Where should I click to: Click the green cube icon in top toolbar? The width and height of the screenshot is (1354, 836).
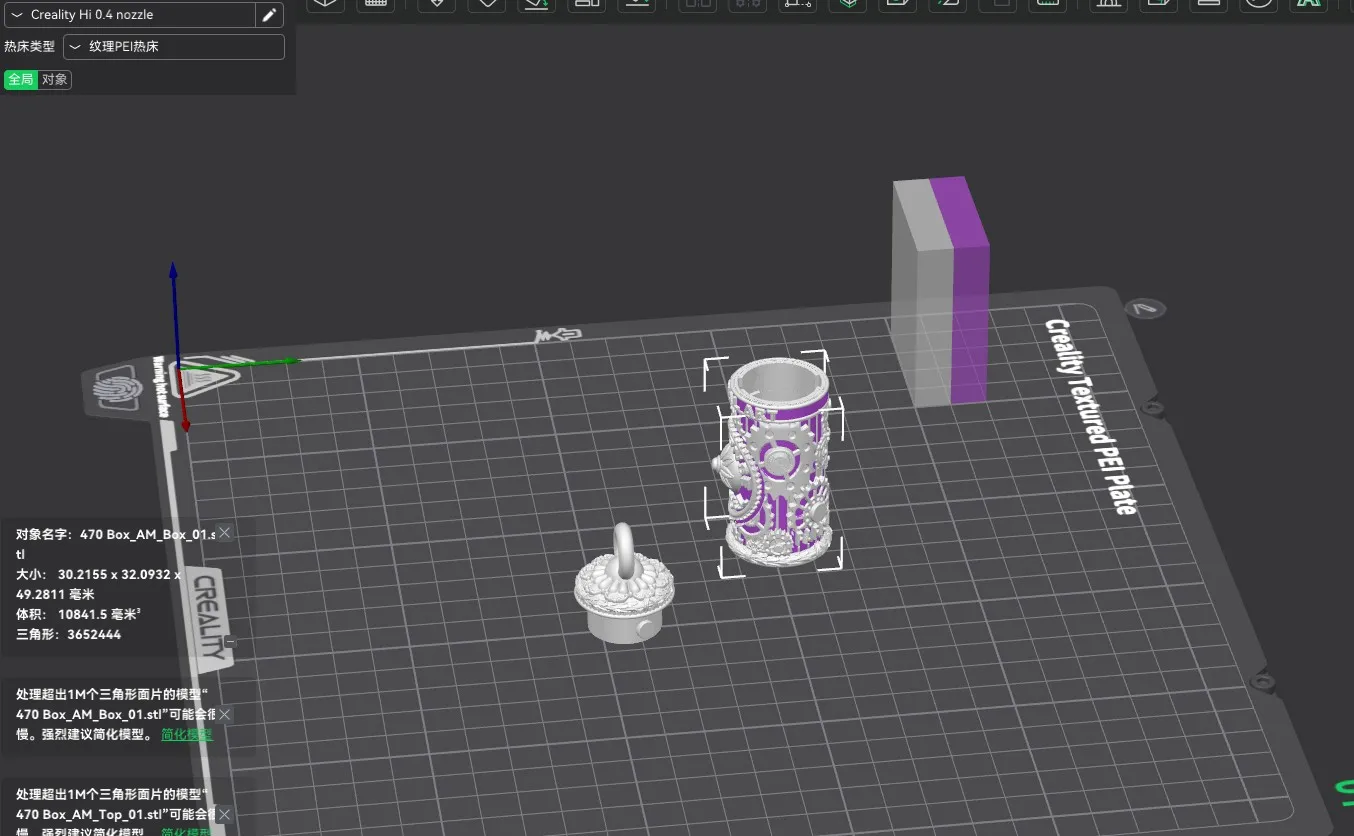[848, 4]
